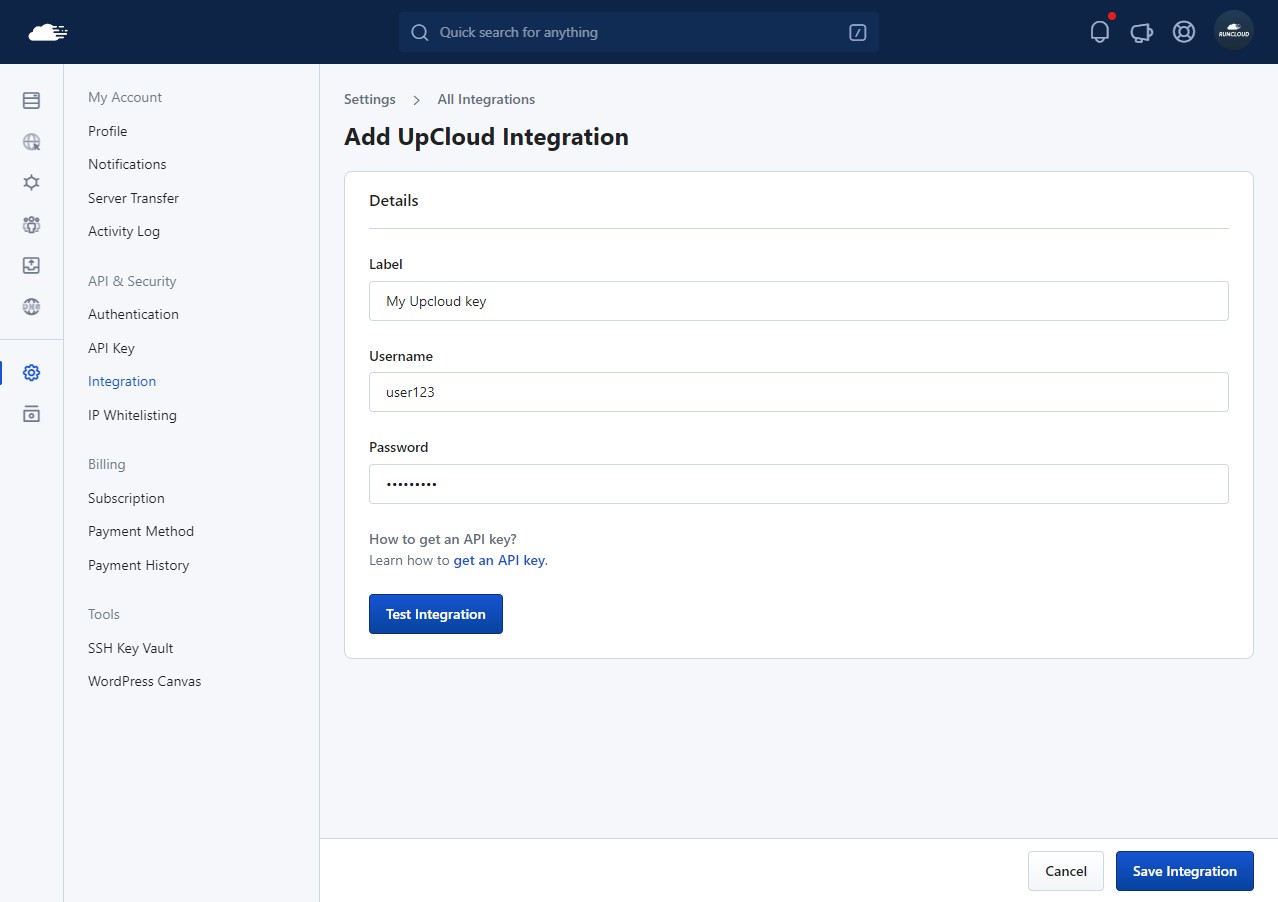Open the servers icon in left rail
The image size is (1278, 902).
coord(31,100)
